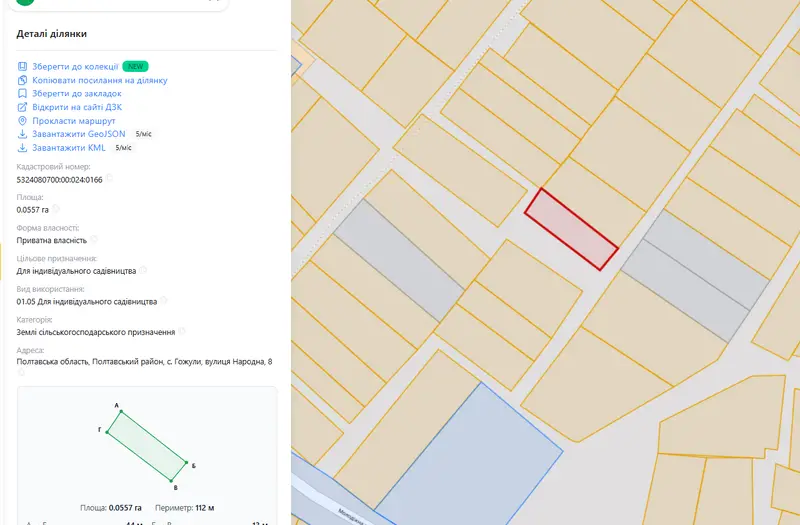Click the green NEW badge
This screenshot has height=525, width=800.
pyautogui.click(x=135, y=66)
